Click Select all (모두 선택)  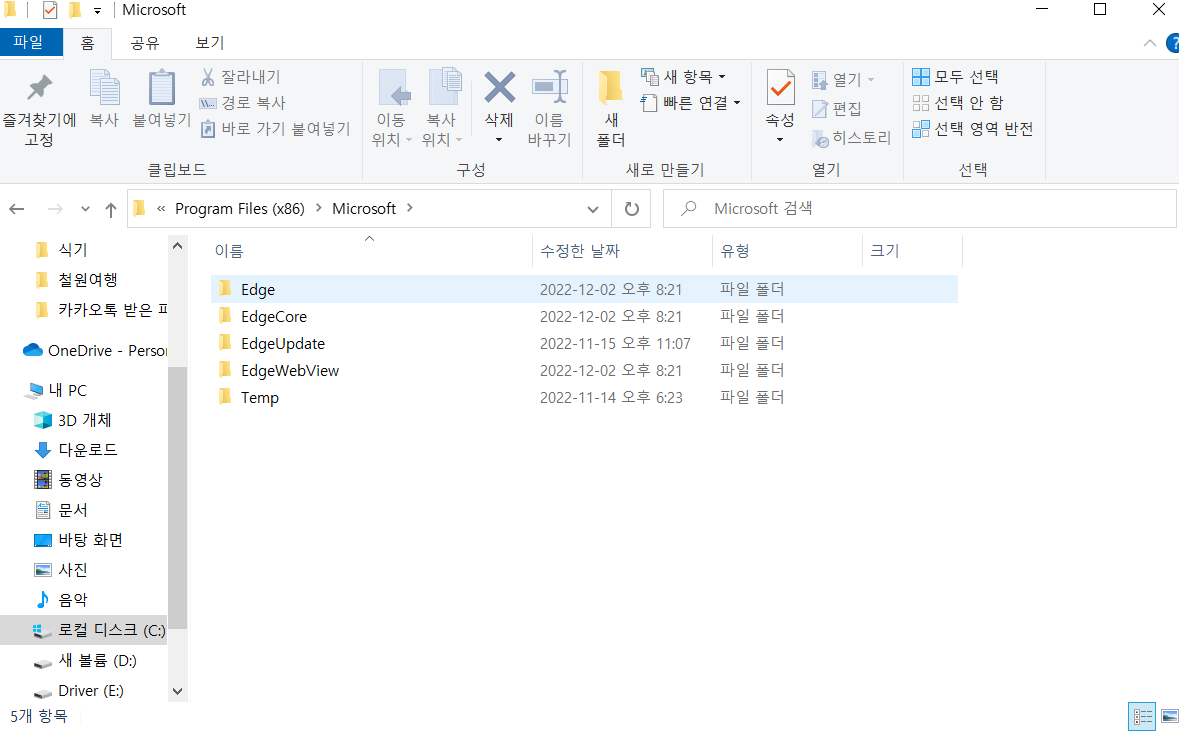point(955,77)
